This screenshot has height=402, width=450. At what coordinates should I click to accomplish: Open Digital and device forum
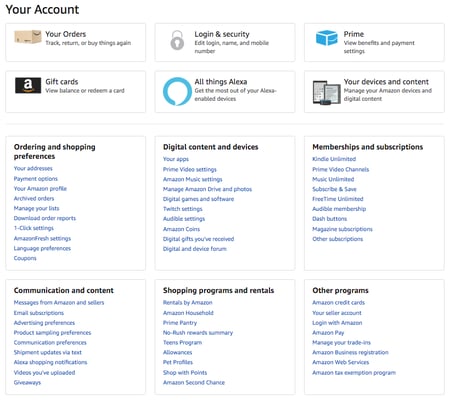click(x=195, y=249)
